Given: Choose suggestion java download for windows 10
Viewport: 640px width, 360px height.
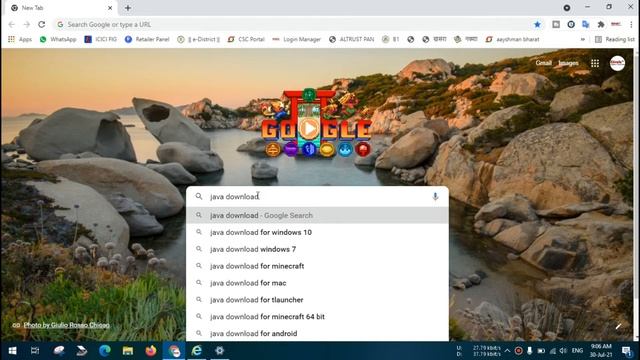Looking at the screenshot, I should tap(317, 232).
